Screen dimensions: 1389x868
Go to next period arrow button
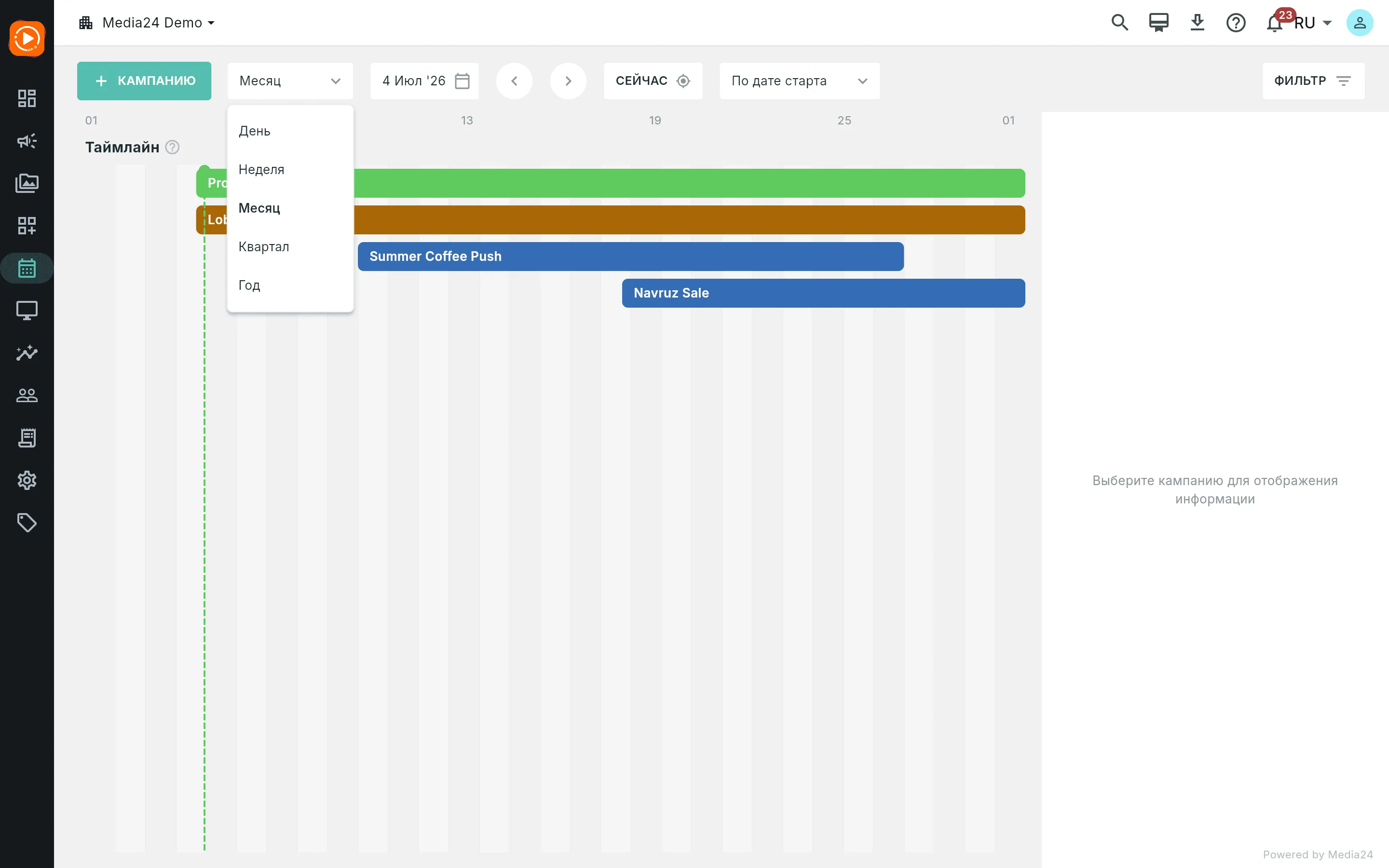pos(568,81)
